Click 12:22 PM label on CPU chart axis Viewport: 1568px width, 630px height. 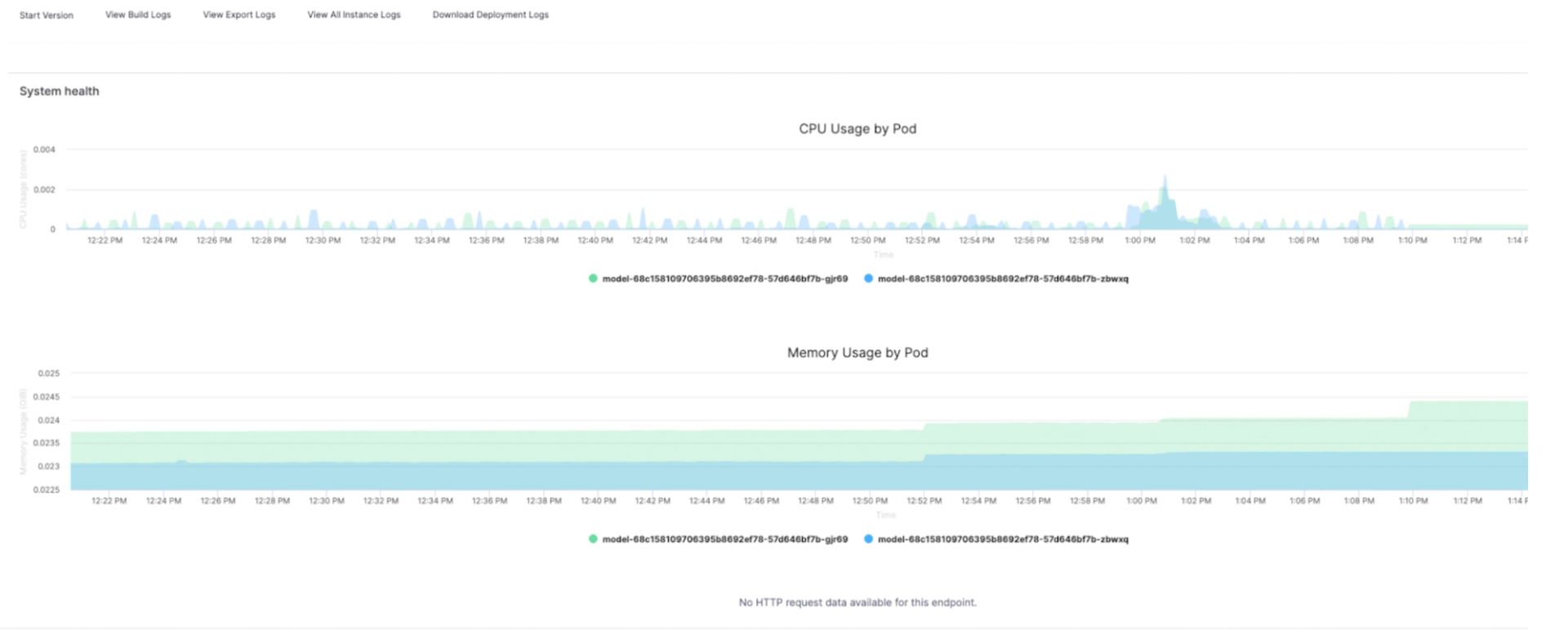click(105, 240)
